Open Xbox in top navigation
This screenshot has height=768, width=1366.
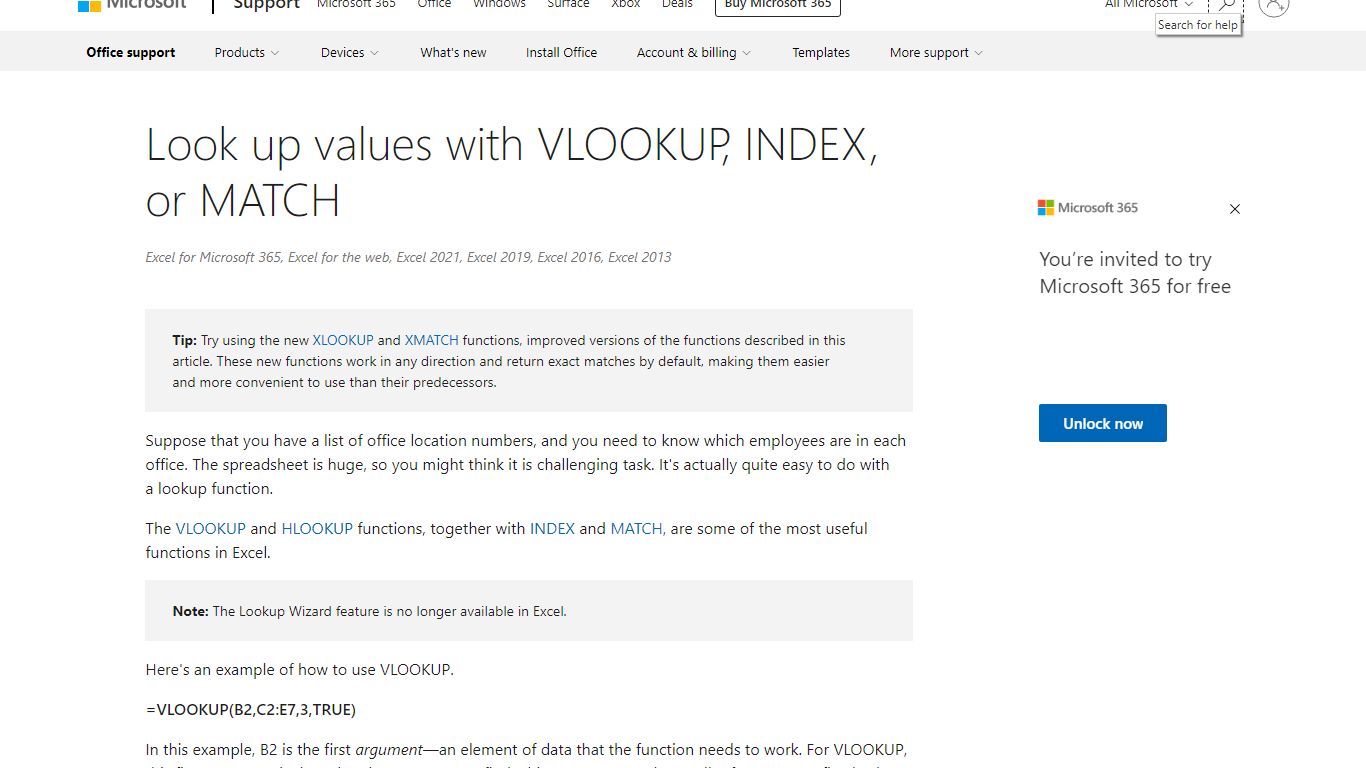pyautogui.click(x=626, y=5)
